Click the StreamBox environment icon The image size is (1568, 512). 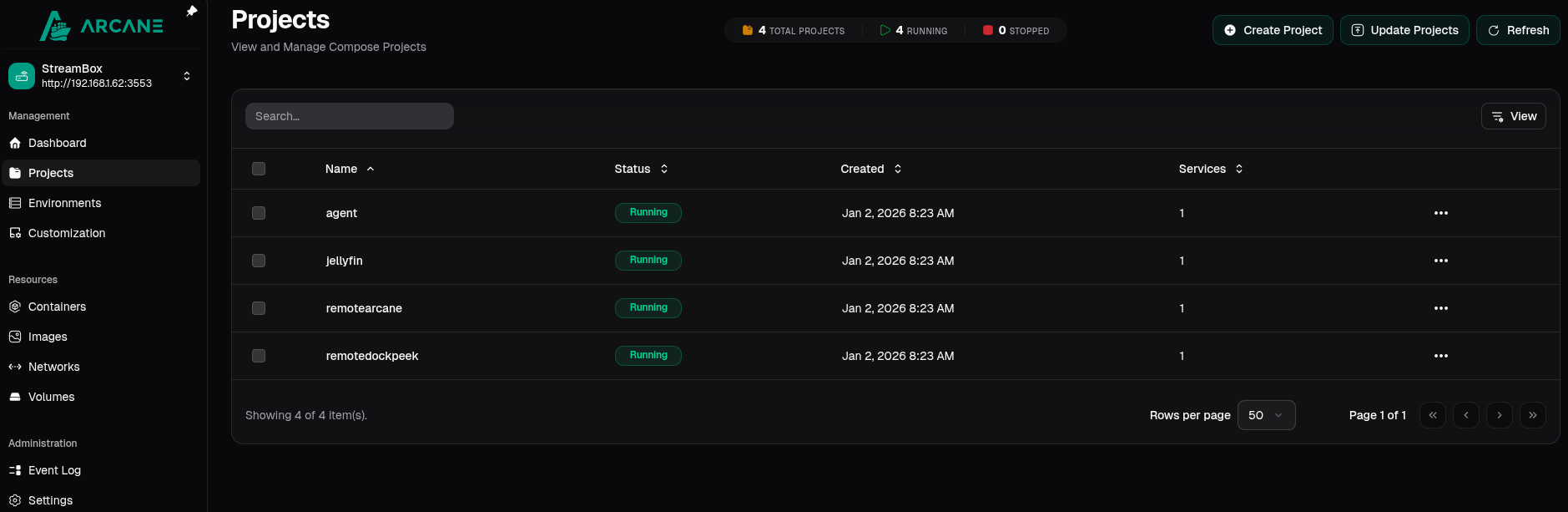(22, 76)
